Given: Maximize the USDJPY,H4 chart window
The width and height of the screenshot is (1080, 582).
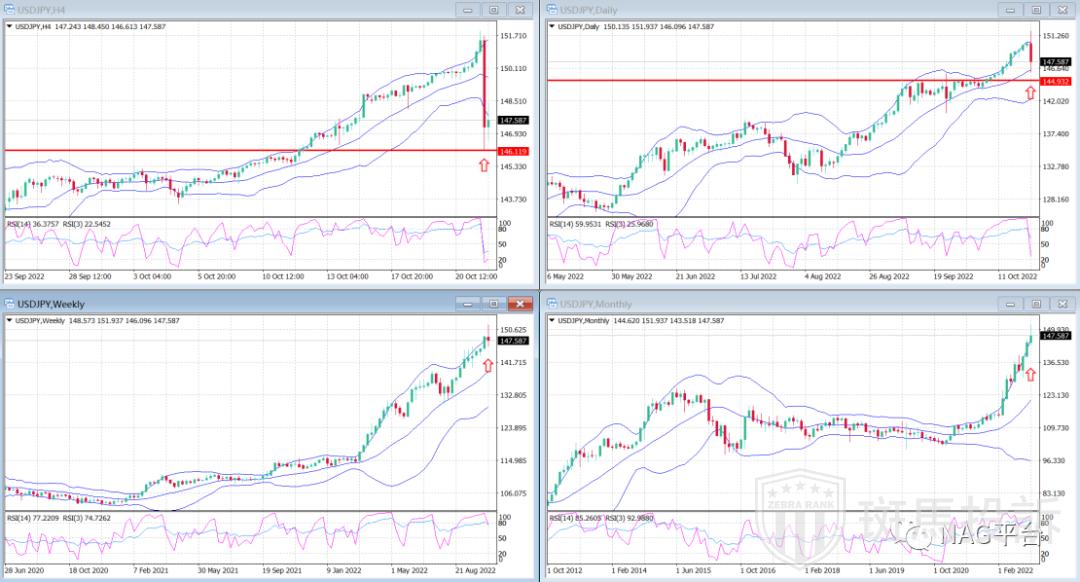Looking at the screenshot, I should pos(493,10).
